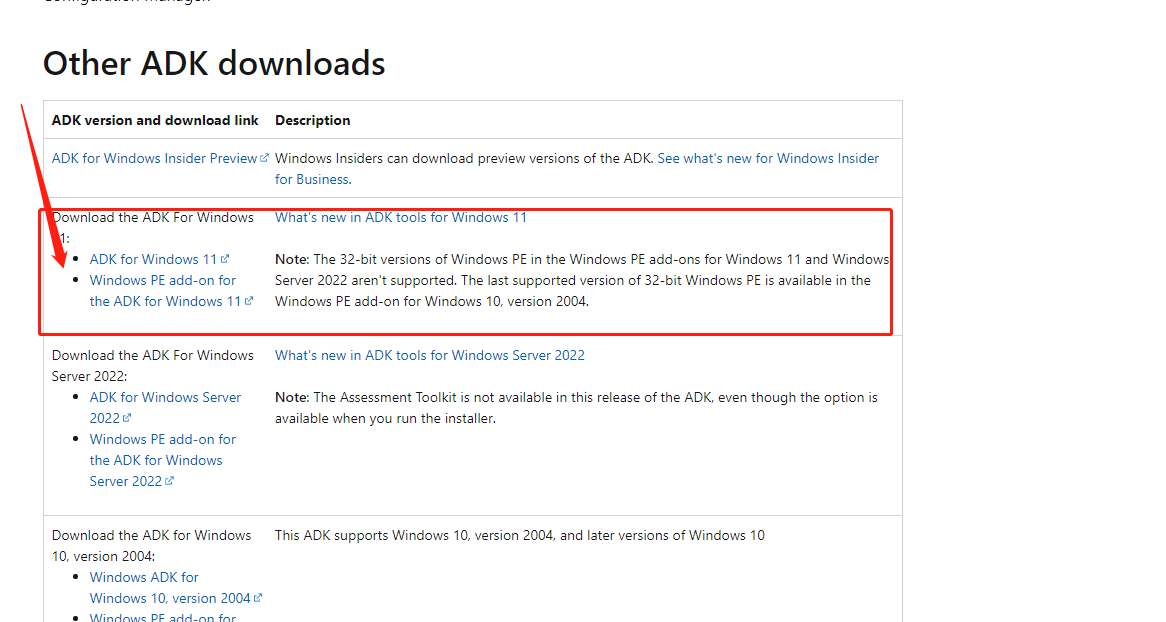Click external-link icon after ADK for Windows Server 2022
The width and height of the screenshot is (1166, 622).
pos(127,418)
